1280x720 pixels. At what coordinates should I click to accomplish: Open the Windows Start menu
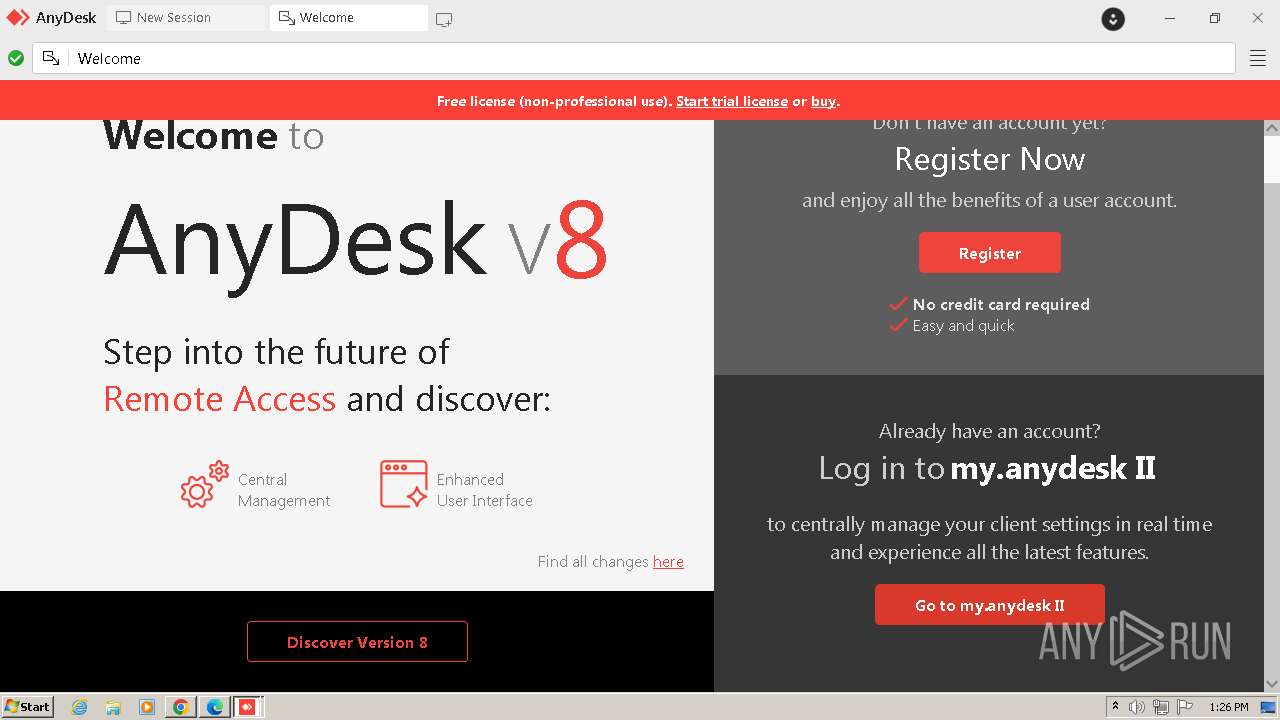pyautogui.click(x=28, y=706)
